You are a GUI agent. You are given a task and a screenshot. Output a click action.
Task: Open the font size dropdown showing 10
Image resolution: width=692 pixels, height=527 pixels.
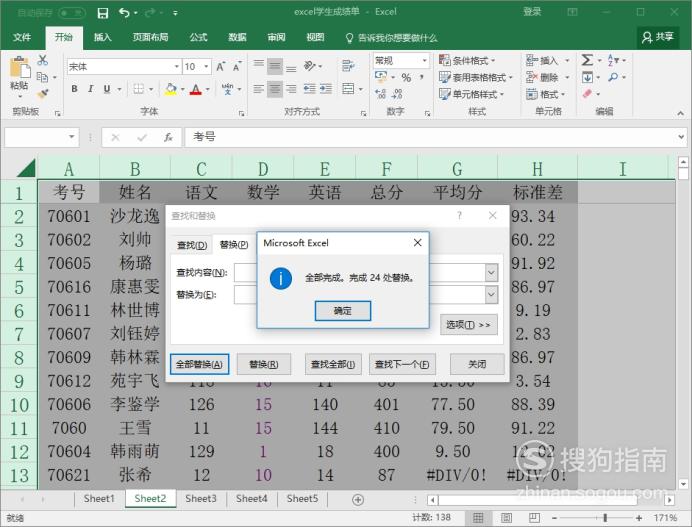click(x=206, y=67)
